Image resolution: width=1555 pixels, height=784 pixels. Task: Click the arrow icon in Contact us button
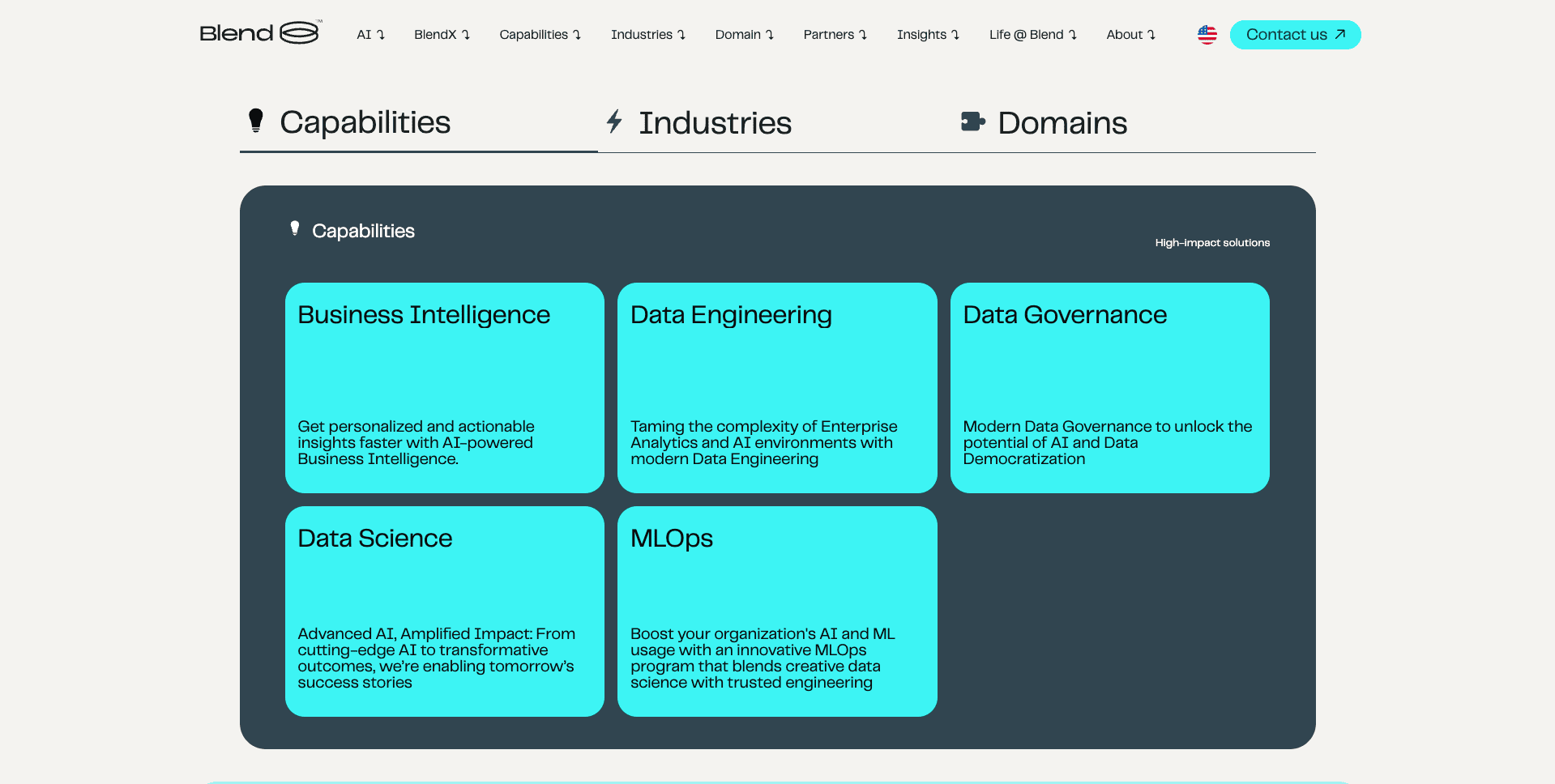coord(1340,34)
